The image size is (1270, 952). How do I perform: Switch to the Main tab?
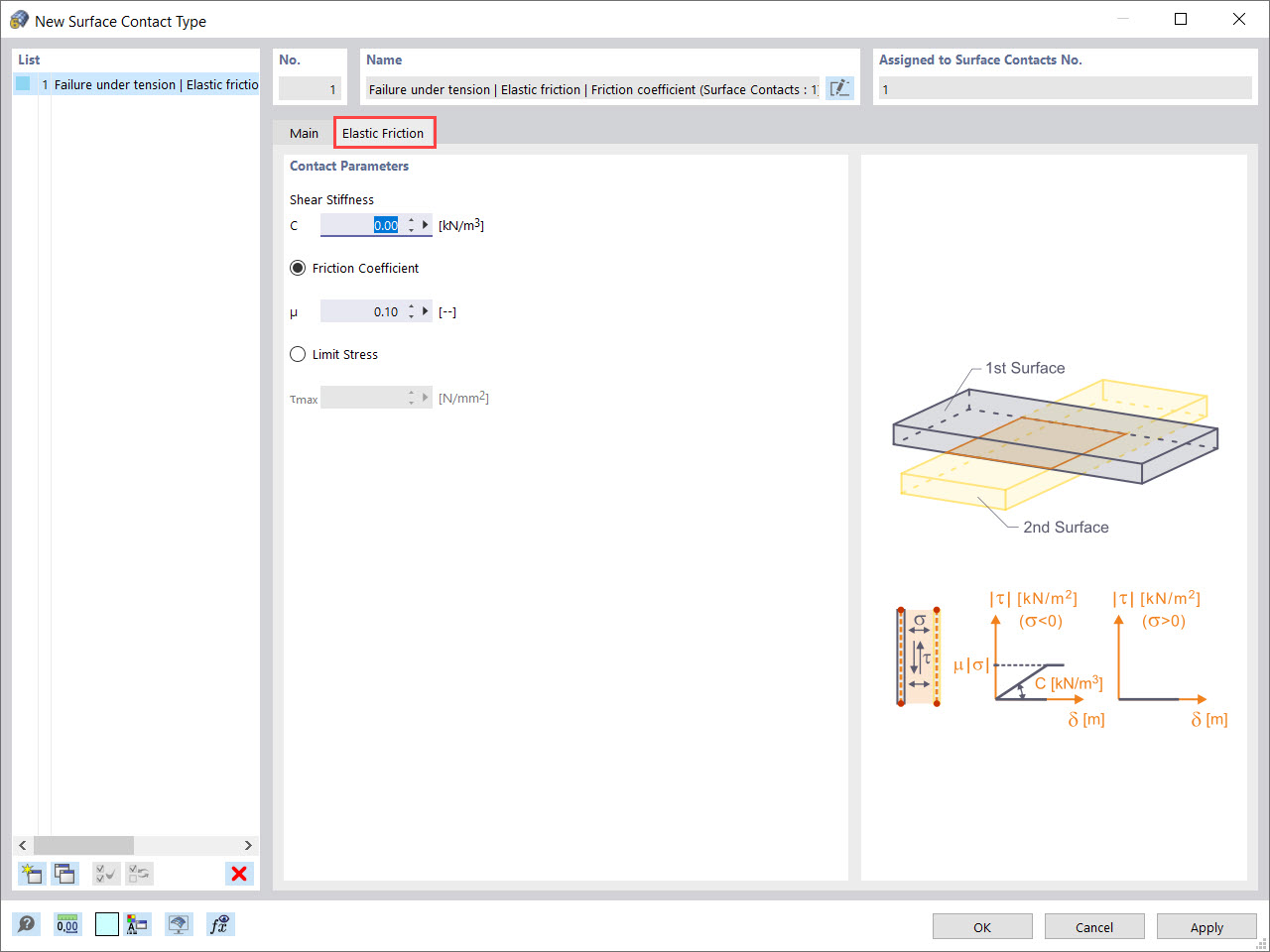click(304, 132)
